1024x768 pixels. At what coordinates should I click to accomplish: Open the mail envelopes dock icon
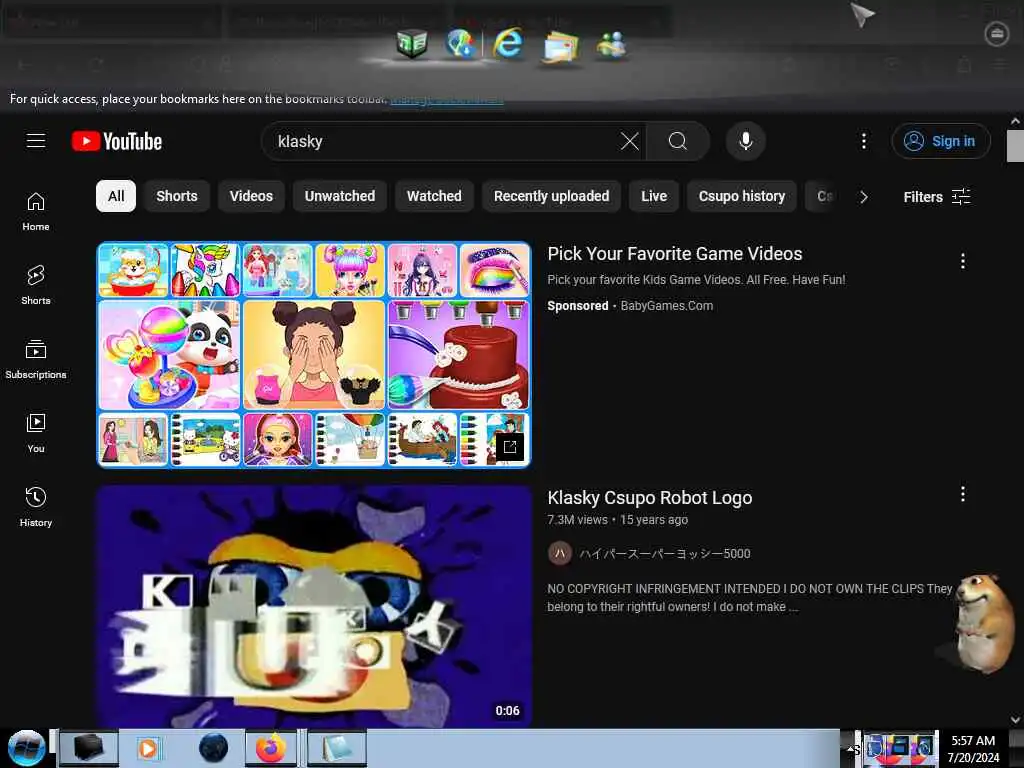click(x=560, y=47)
